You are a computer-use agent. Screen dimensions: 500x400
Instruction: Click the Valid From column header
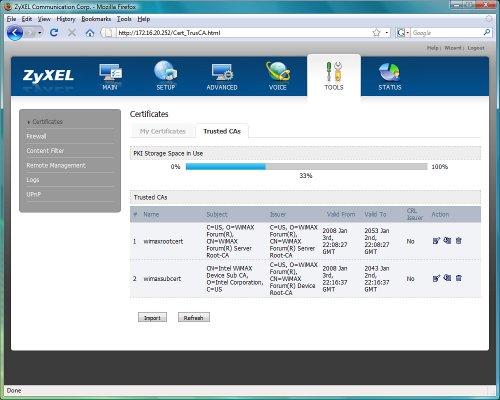click(x=341, y=214)
